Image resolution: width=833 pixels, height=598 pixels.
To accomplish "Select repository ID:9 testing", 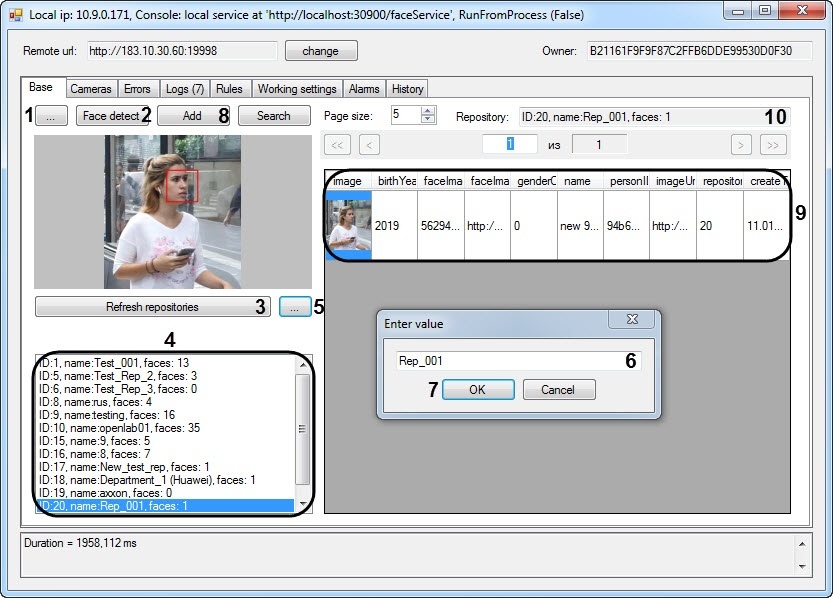I will tap(165, 415).
